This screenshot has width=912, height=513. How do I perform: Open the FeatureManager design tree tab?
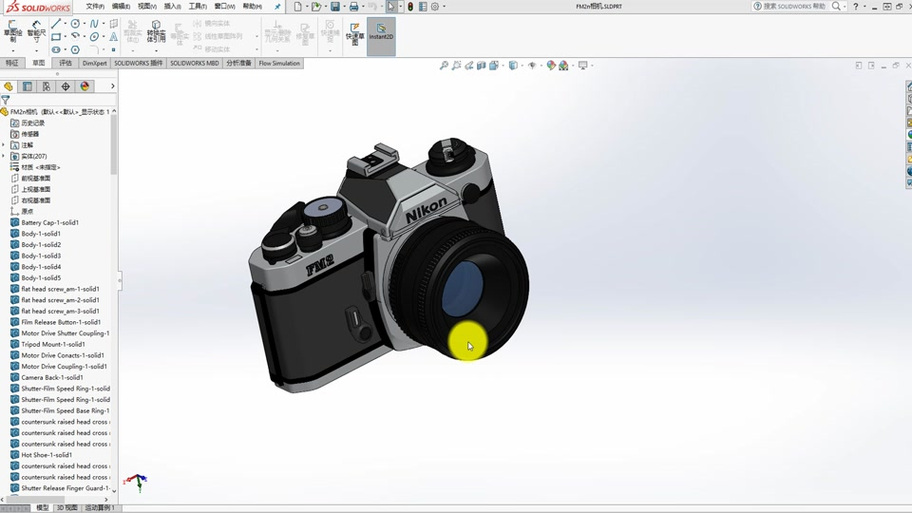coord(8,87)
